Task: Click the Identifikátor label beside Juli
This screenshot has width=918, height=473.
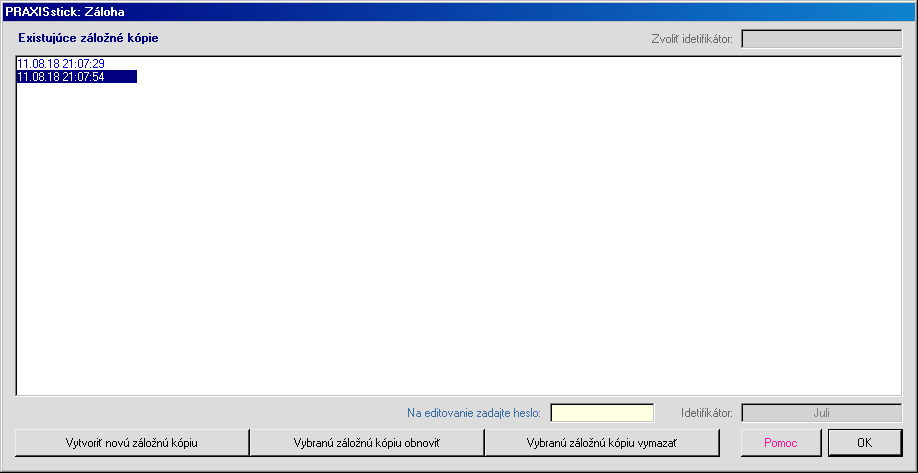Action: [707, 413]
